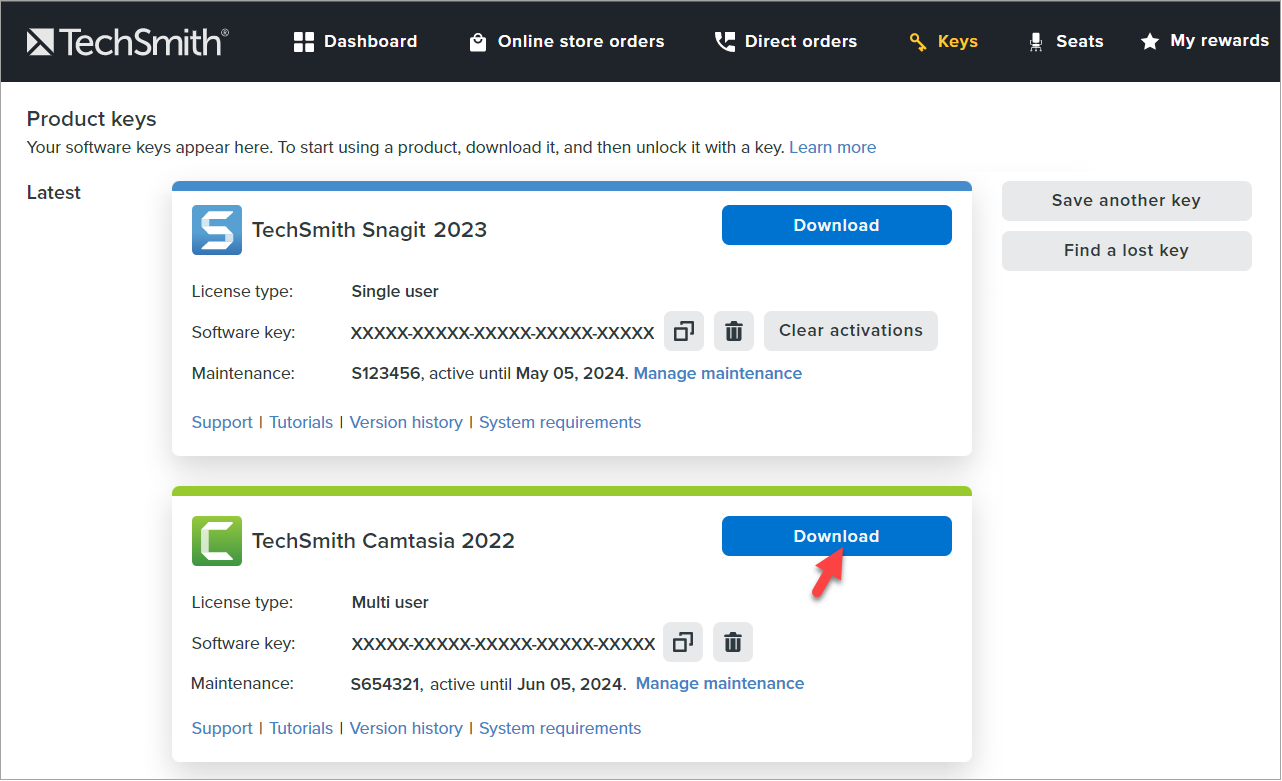Image resolution: width=1282 pixels, height=781 pixels.
Task: Delete the Camtasia software key
Action: 732,642
